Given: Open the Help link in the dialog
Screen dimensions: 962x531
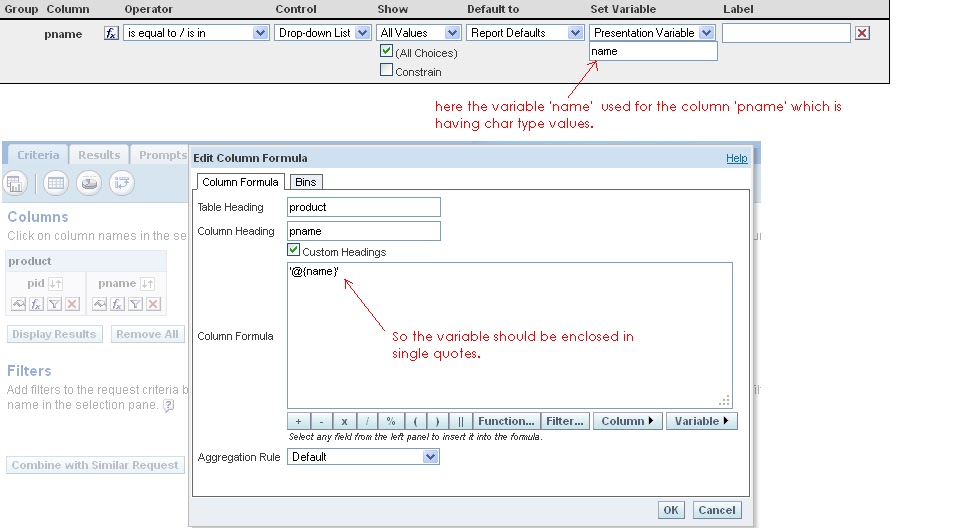Looking at the screenshot, I should pyautogui.click(x=736, y=158).
